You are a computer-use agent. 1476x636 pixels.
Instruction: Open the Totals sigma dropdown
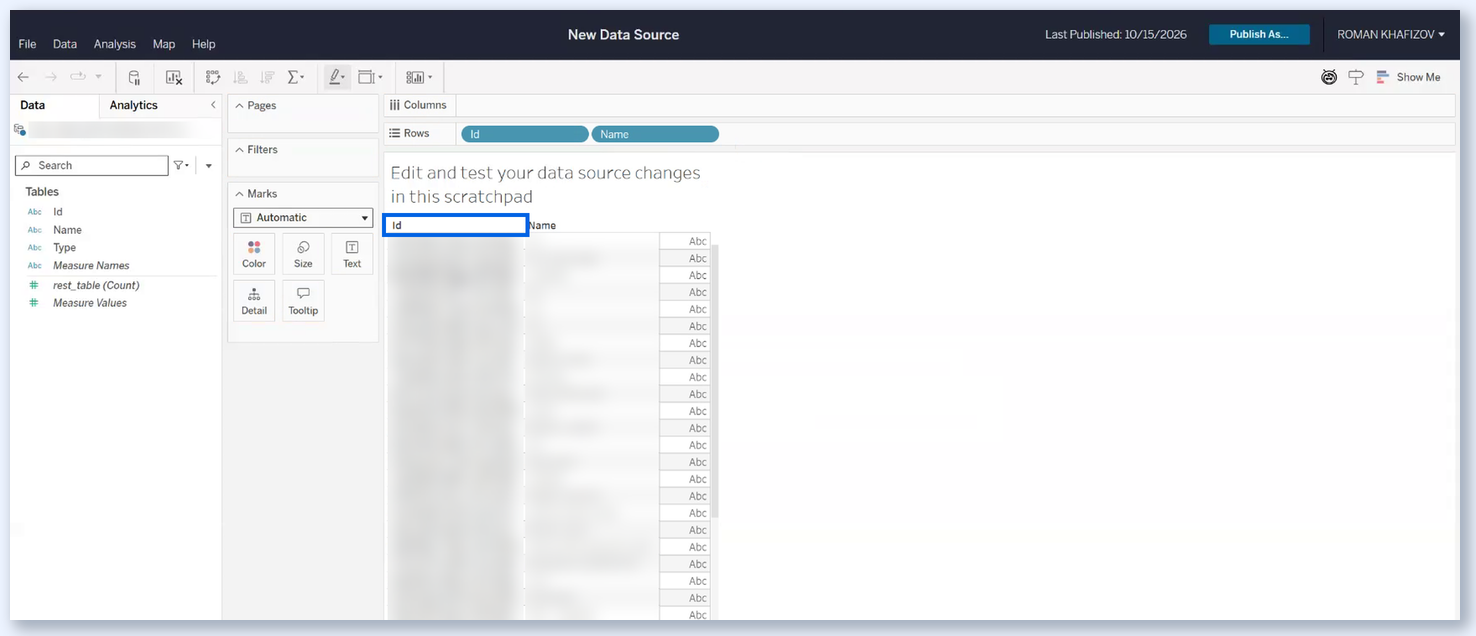[296, 77]
